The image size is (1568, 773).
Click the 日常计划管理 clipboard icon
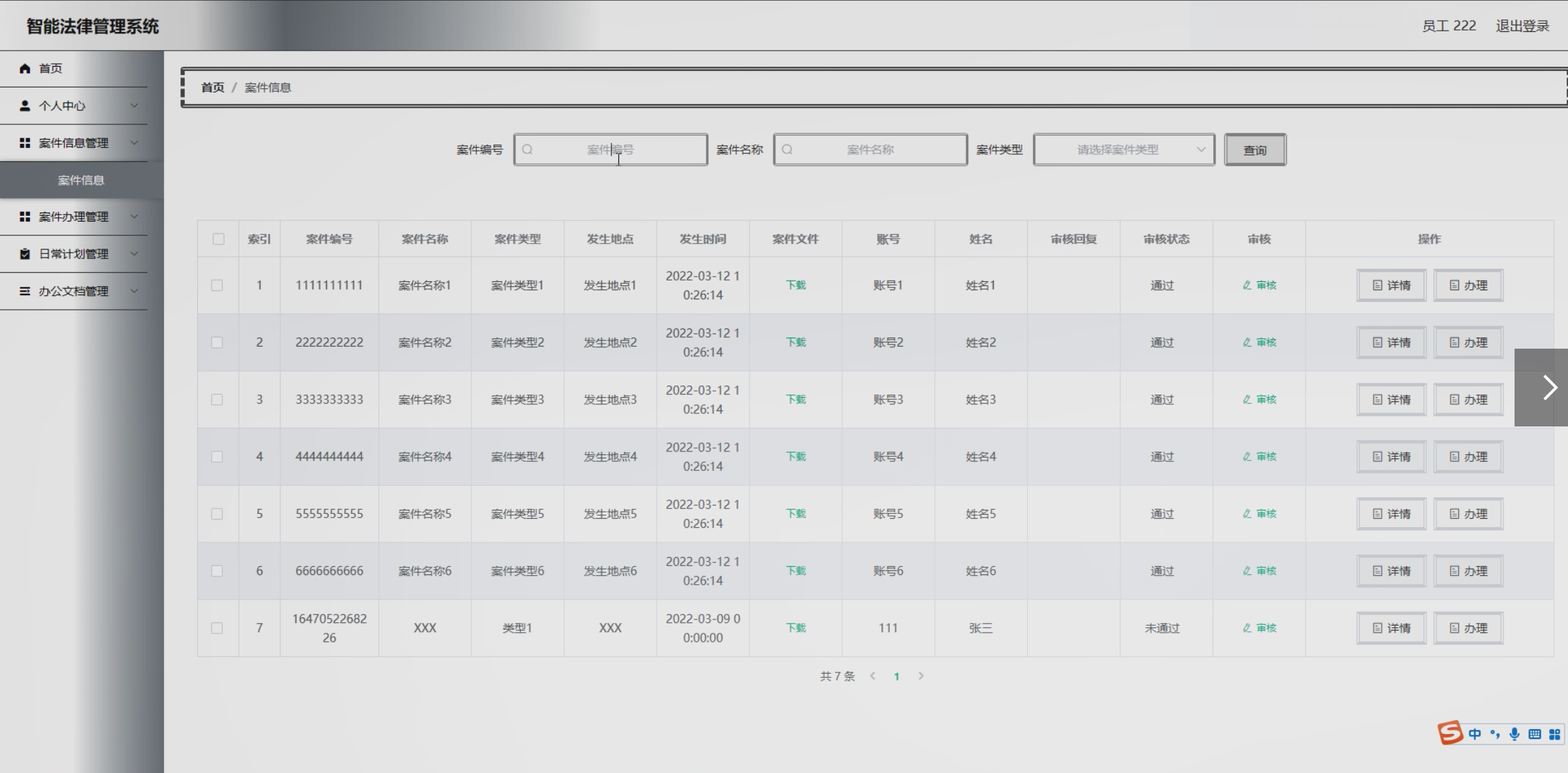(25, 254)
